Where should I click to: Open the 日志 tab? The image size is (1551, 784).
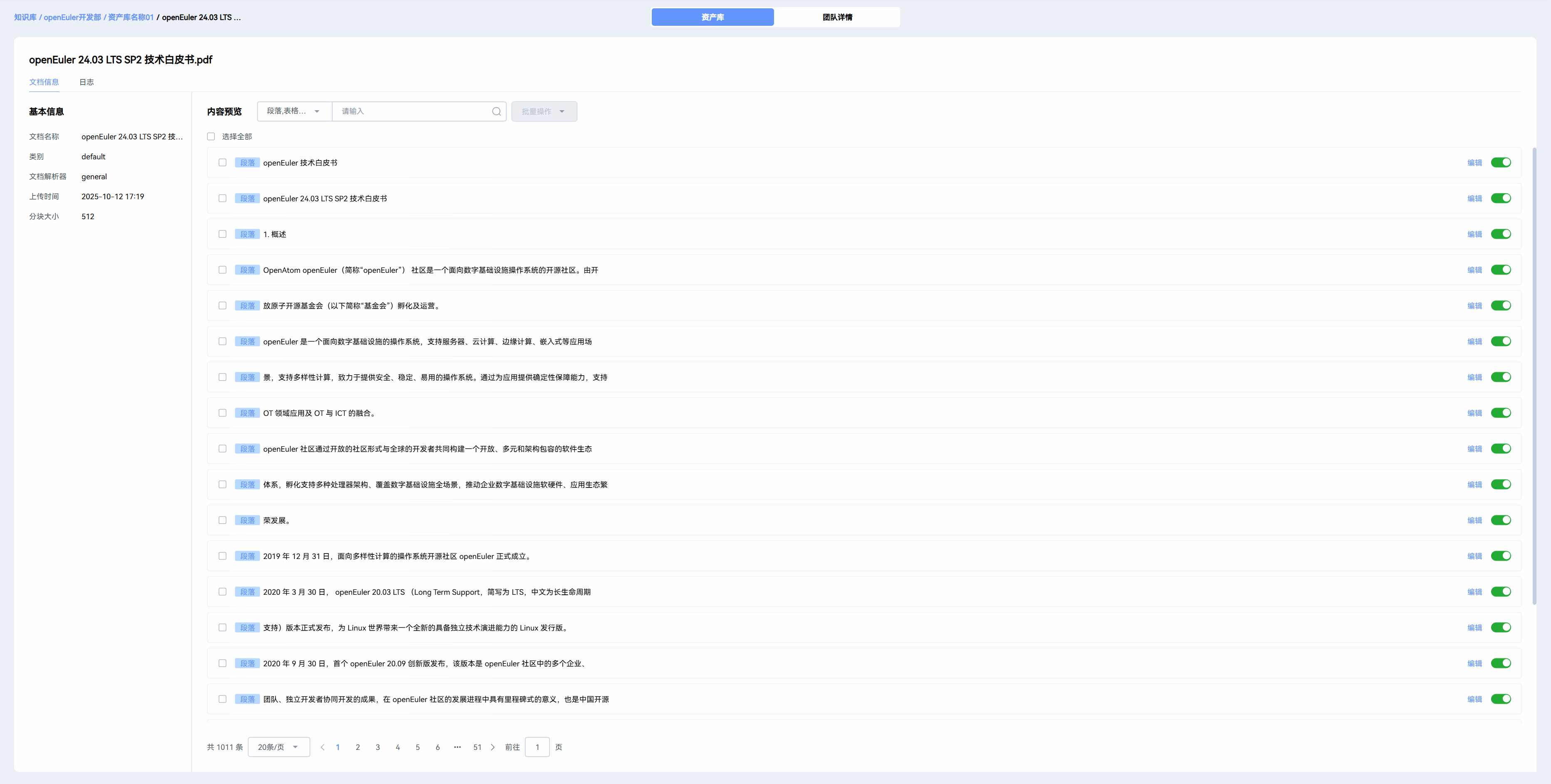click(x=87, y=82)
